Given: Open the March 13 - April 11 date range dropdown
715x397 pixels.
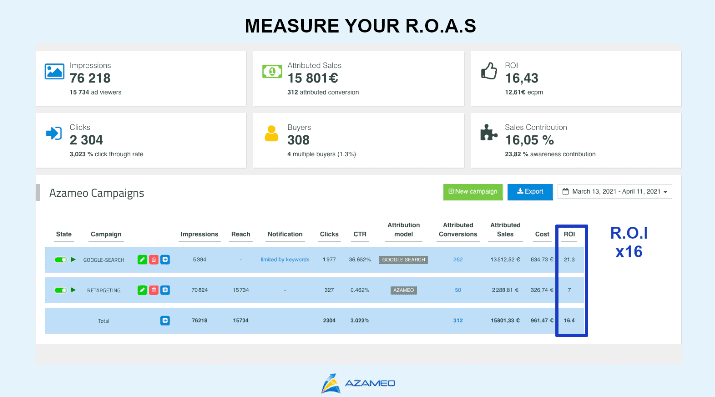Looking at the screenshot, I should click(x=615, y=192).
